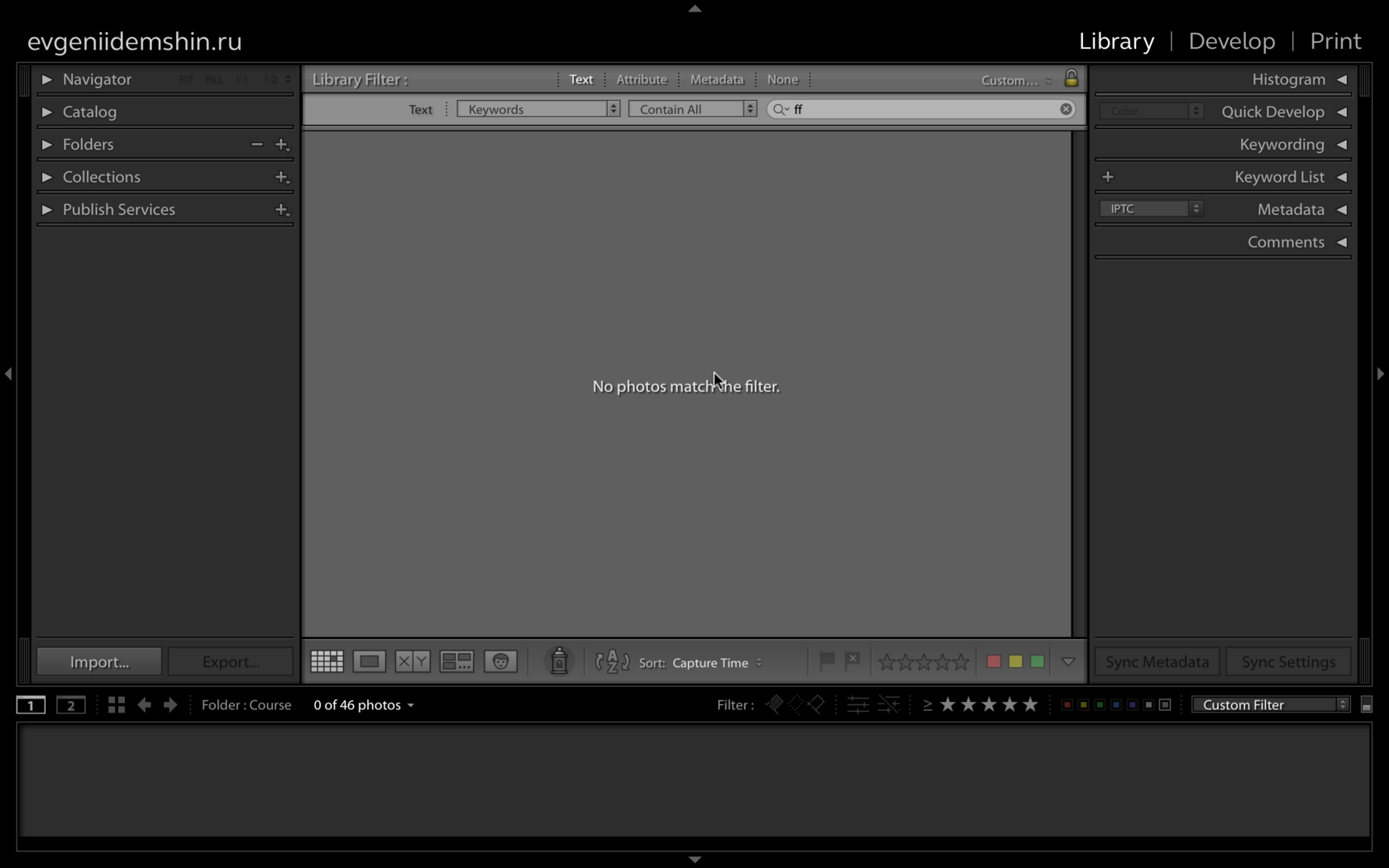
Task: Expand the Publish Services panel
Action: pyautogui.click(x=47, y=210)
